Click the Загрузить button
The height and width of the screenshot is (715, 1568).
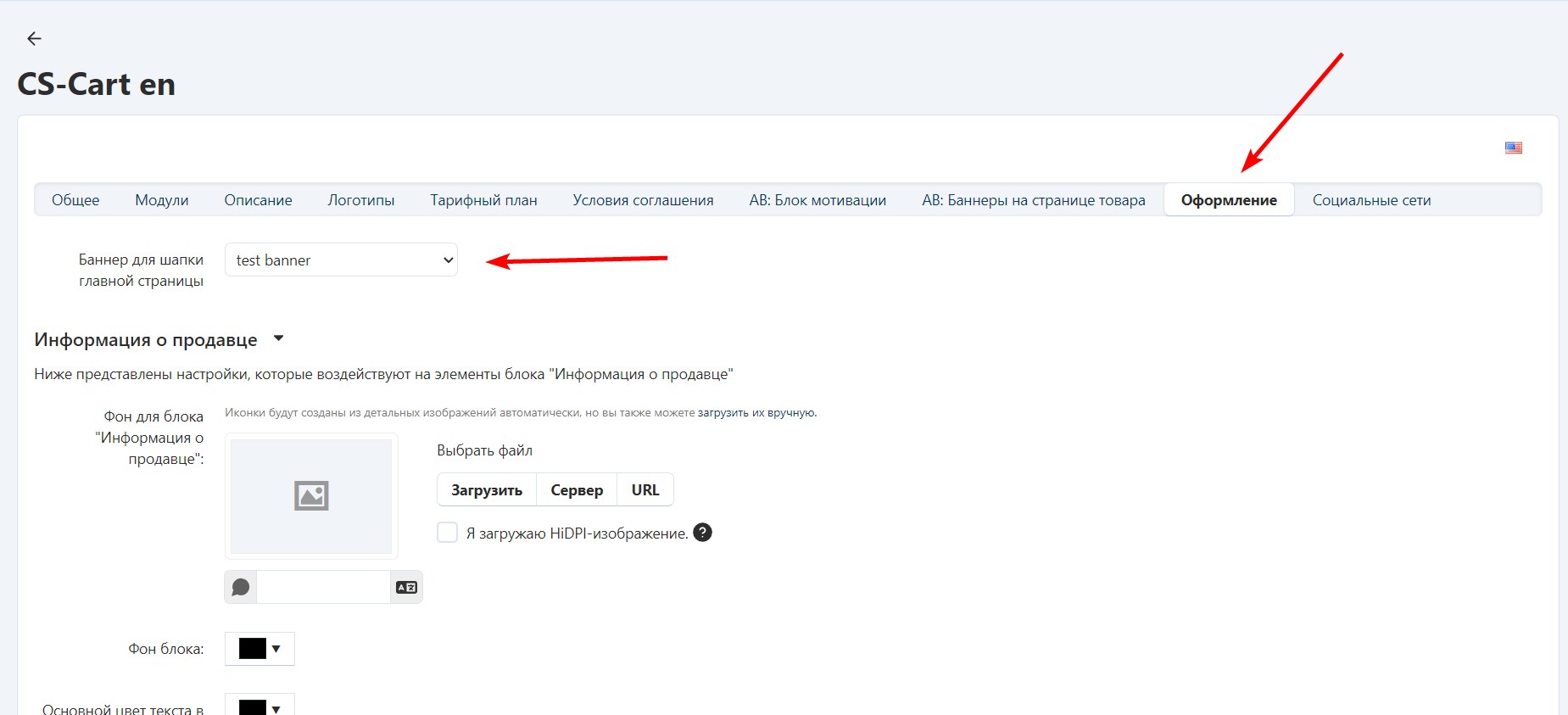487,490
